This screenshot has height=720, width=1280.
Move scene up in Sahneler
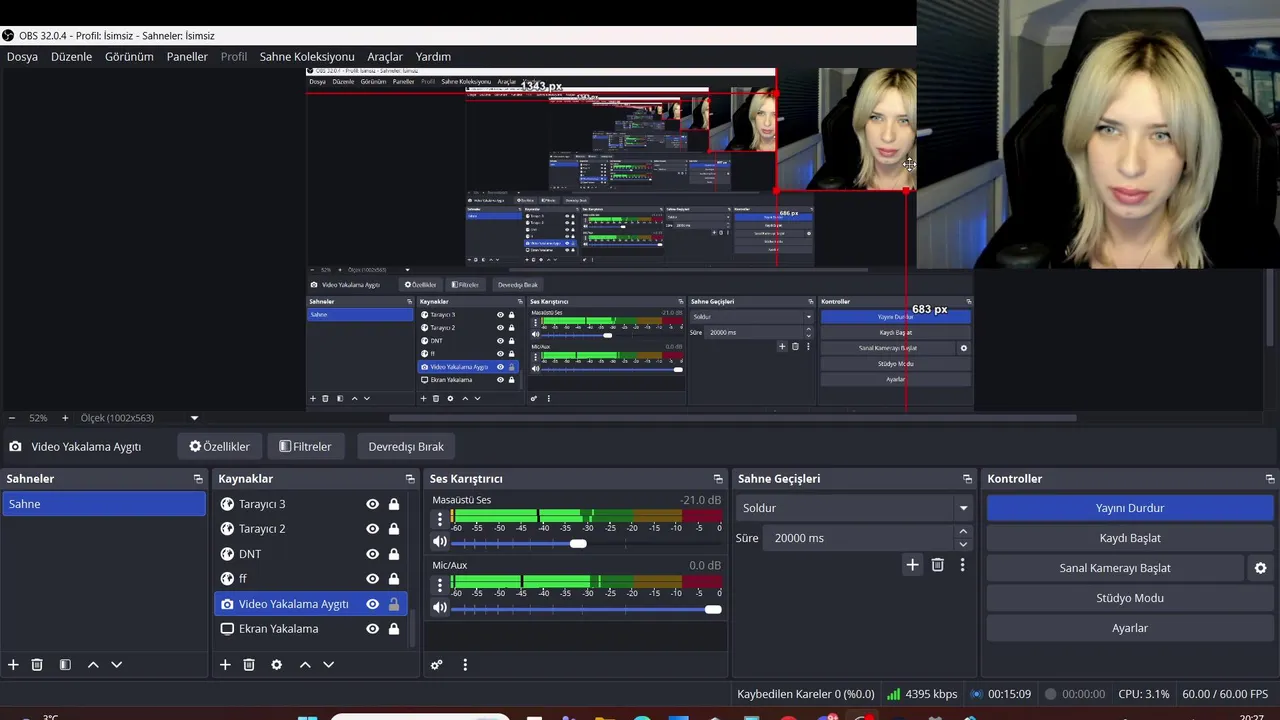tap(93, 664)
